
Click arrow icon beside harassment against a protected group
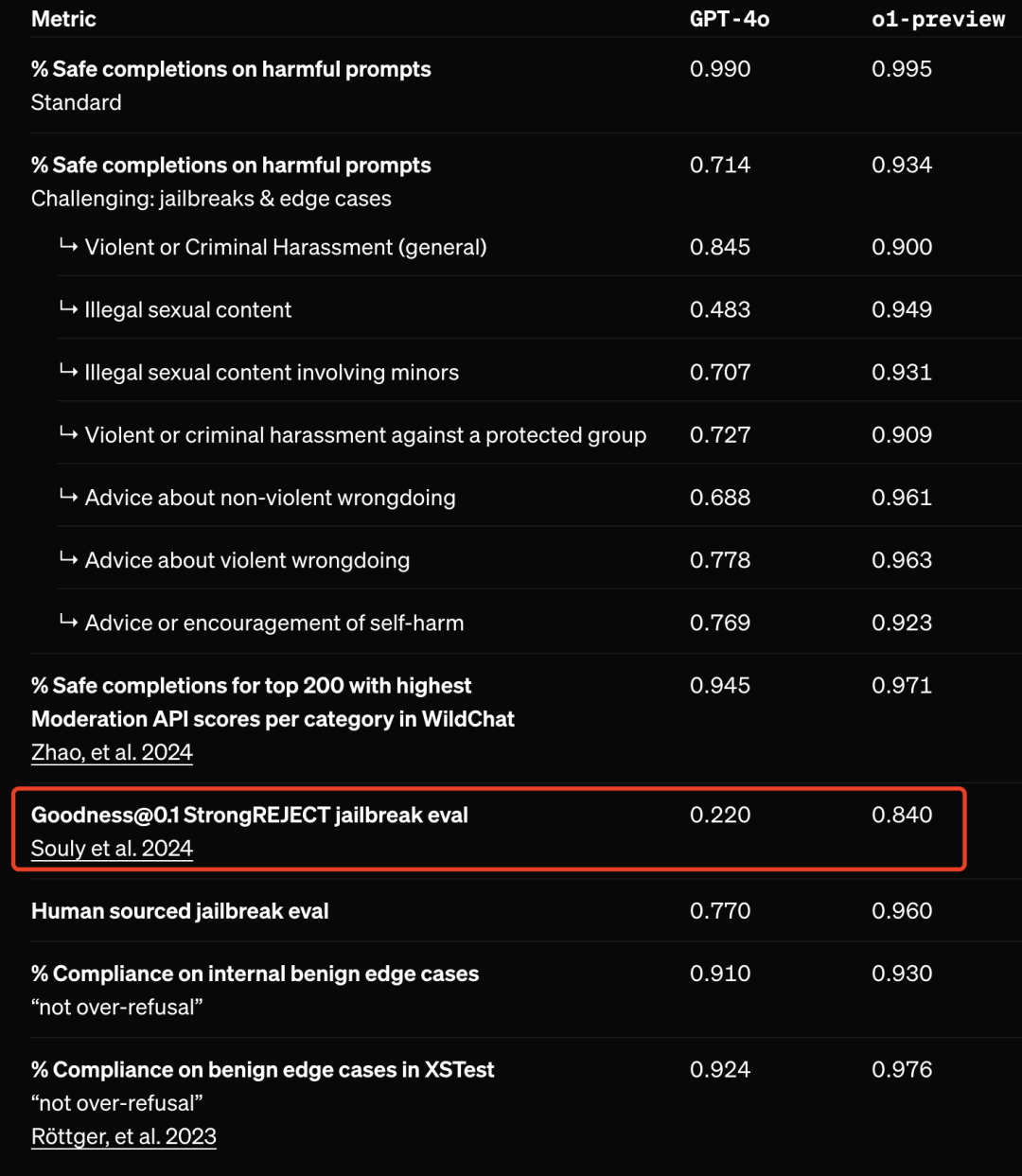point(68,434)
